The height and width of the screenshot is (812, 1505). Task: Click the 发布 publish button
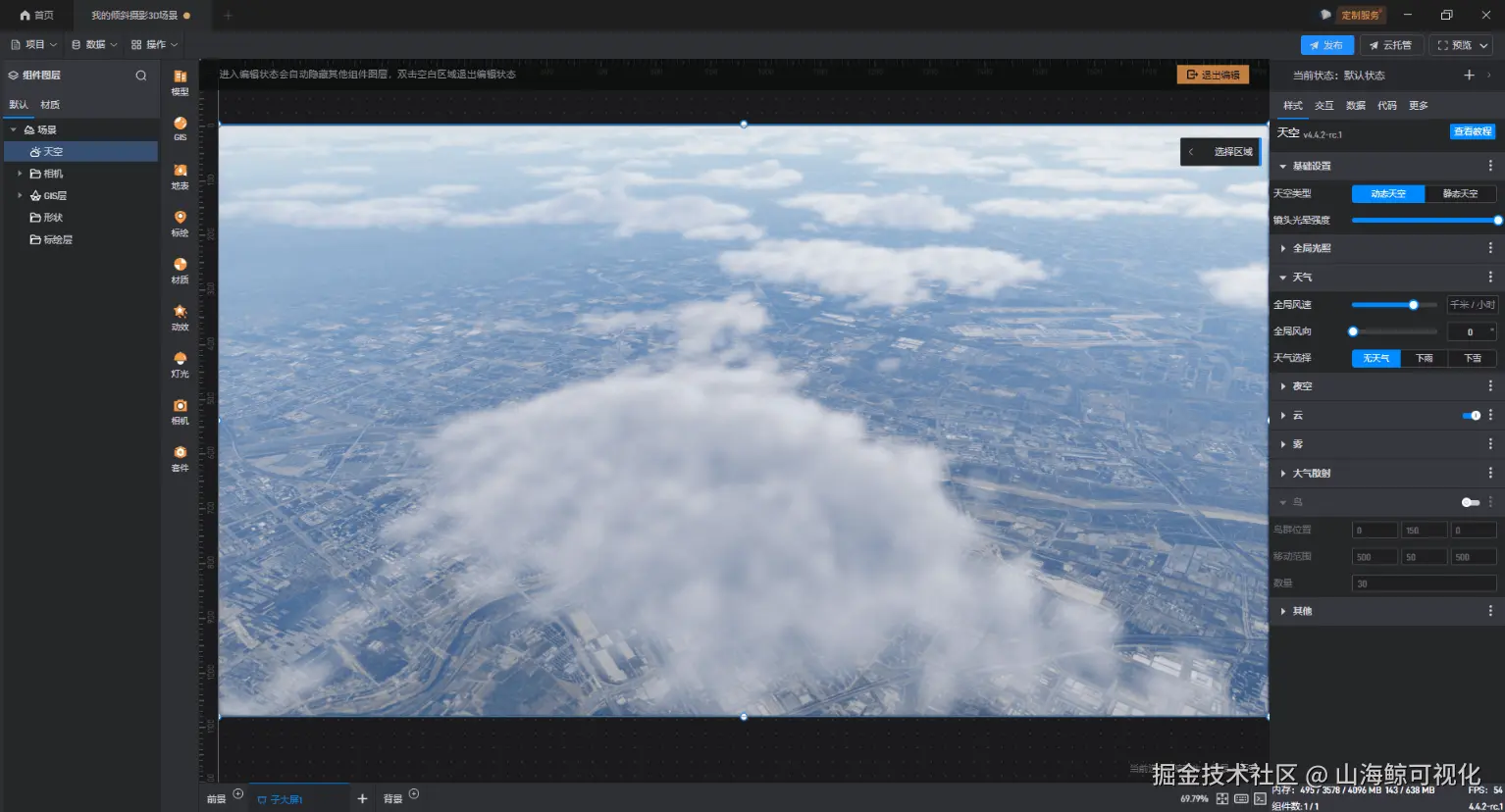click(1326, 45)
